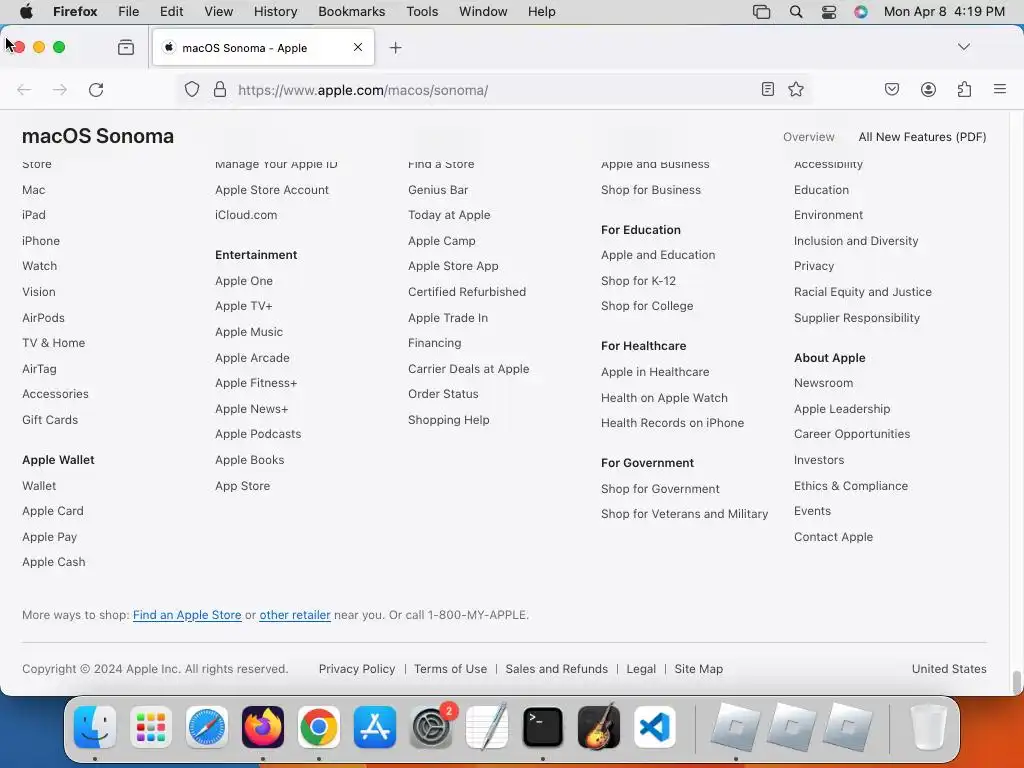Open the Apple Card link
The image size is (1024, 768).
point(53,511)
